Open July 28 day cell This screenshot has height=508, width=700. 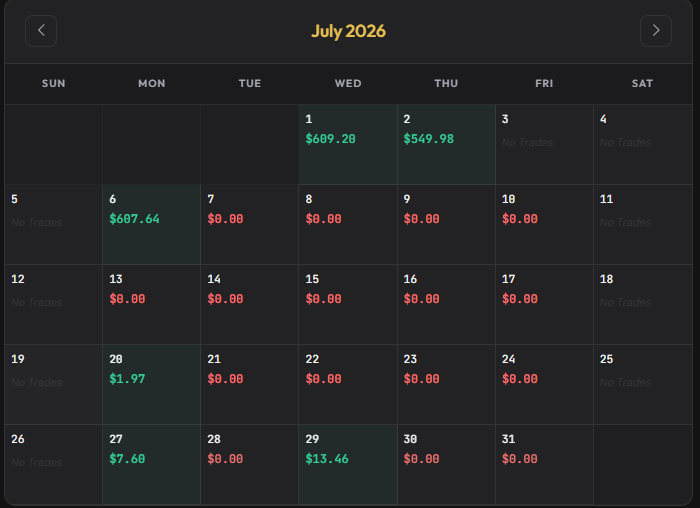coord(250,465)
